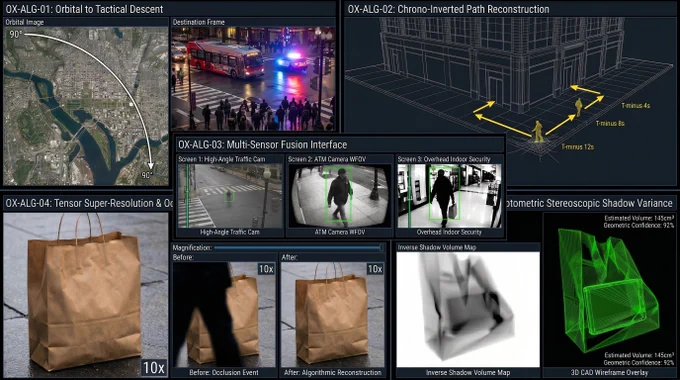680x380 pixels.
Task: Open the Destination Frame street image
Action: 253,79
